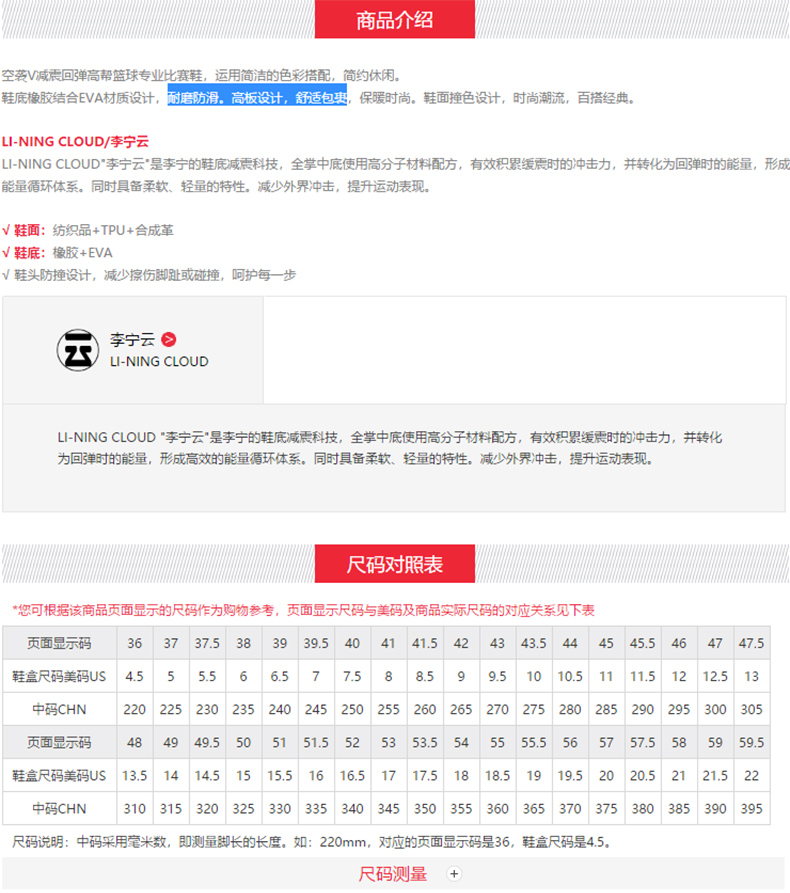Click displayed size cell 53.5
This screenshot has height=893, width=790.
coord(425,742)
